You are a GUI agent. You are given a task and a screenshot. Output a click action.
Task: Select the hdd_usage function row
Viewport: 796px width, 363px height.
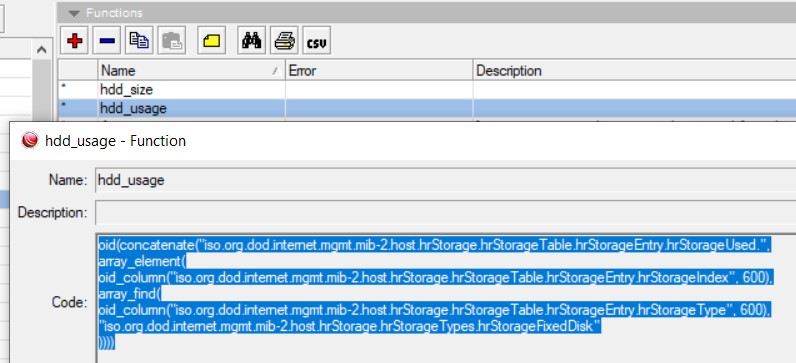[426, 109]
